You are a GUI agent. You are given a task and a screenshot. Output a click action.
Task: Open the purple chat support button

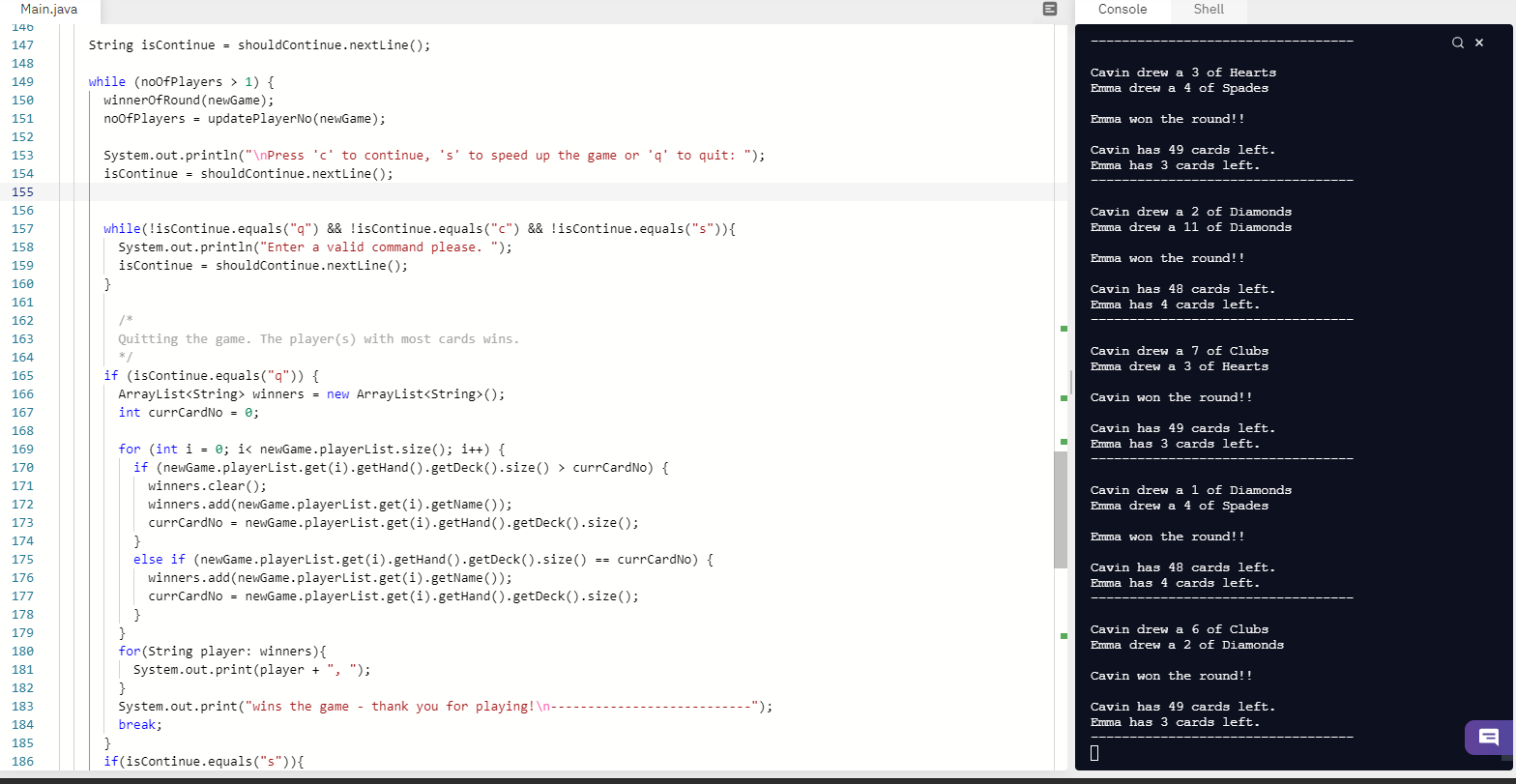[x=1489, y=738]
